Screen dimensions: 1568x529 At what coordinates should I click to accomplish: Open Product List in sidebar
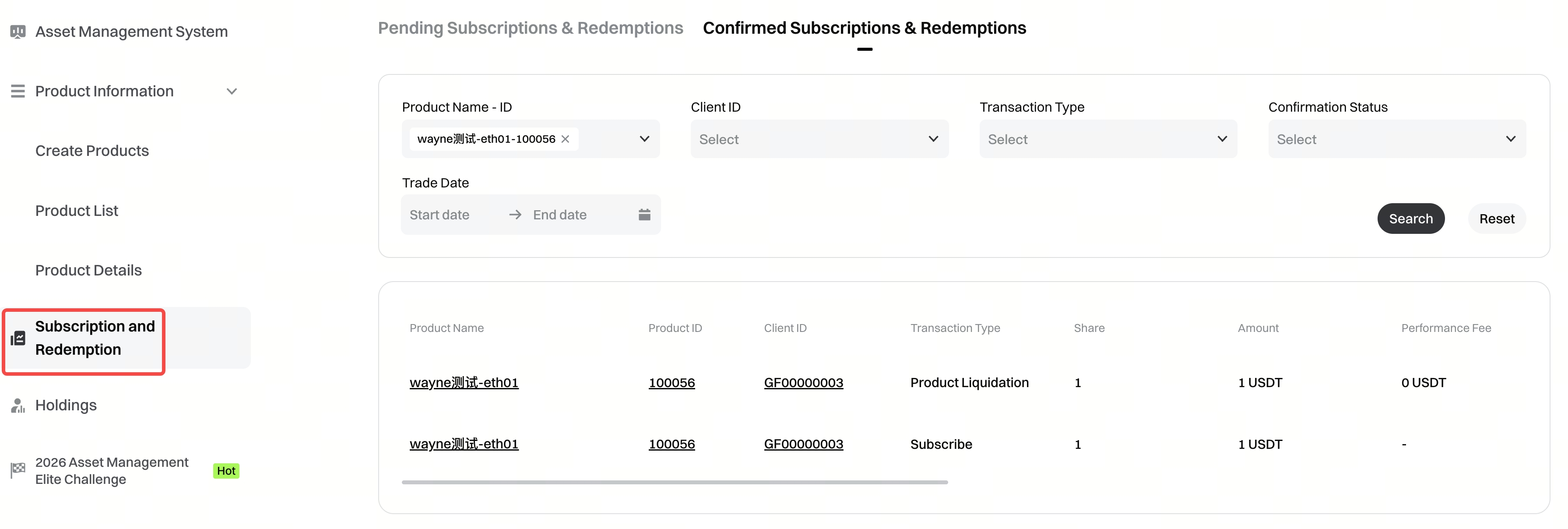tap(77, 211)
